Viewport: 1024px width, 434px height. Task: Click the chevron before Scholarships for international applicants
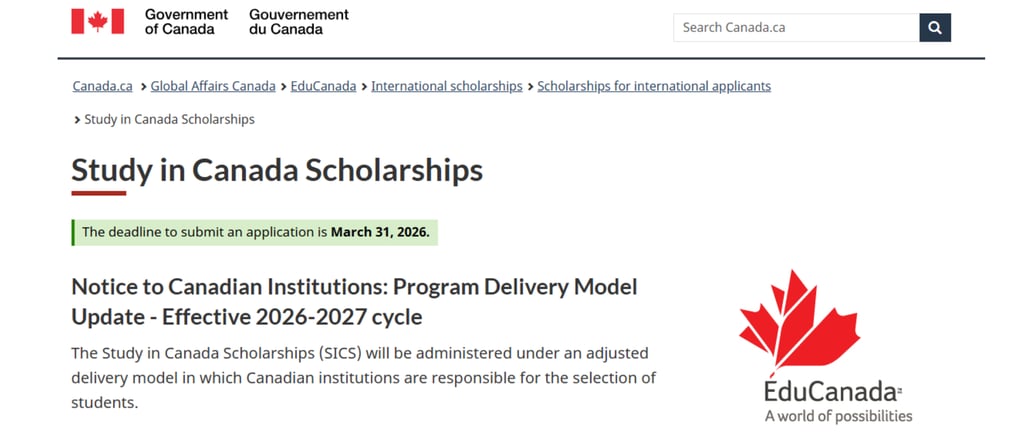pyautogui.click(x=531, y=86)
